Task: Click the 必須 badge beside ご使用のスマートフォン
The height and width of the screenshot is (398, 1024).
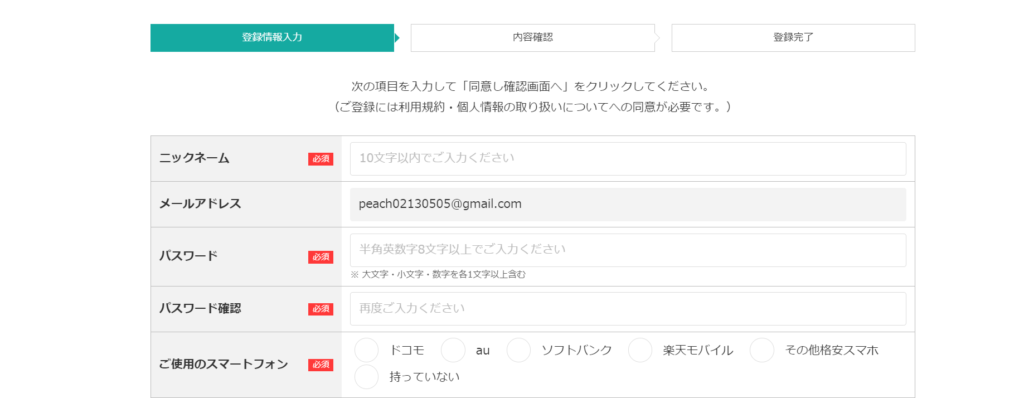Action: point(321,365)
